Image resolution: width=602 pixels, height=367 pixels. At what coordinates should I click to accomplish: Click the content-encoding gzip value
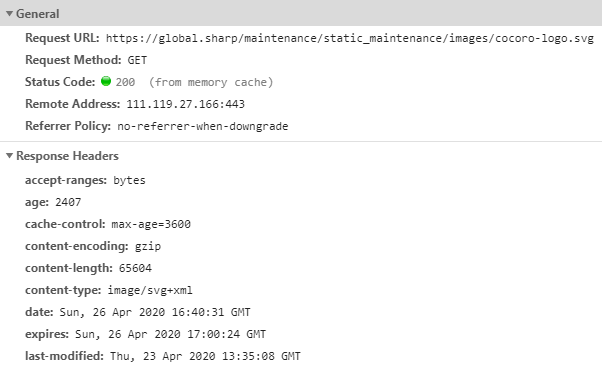[148, 246]
